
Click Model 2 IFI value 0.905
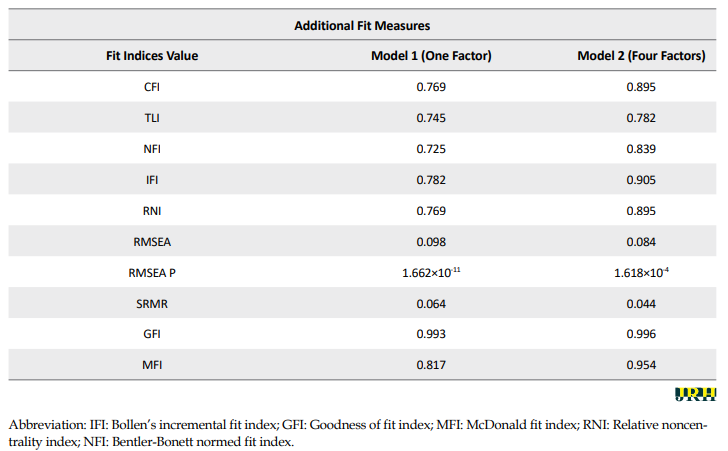tap(640, 180)
